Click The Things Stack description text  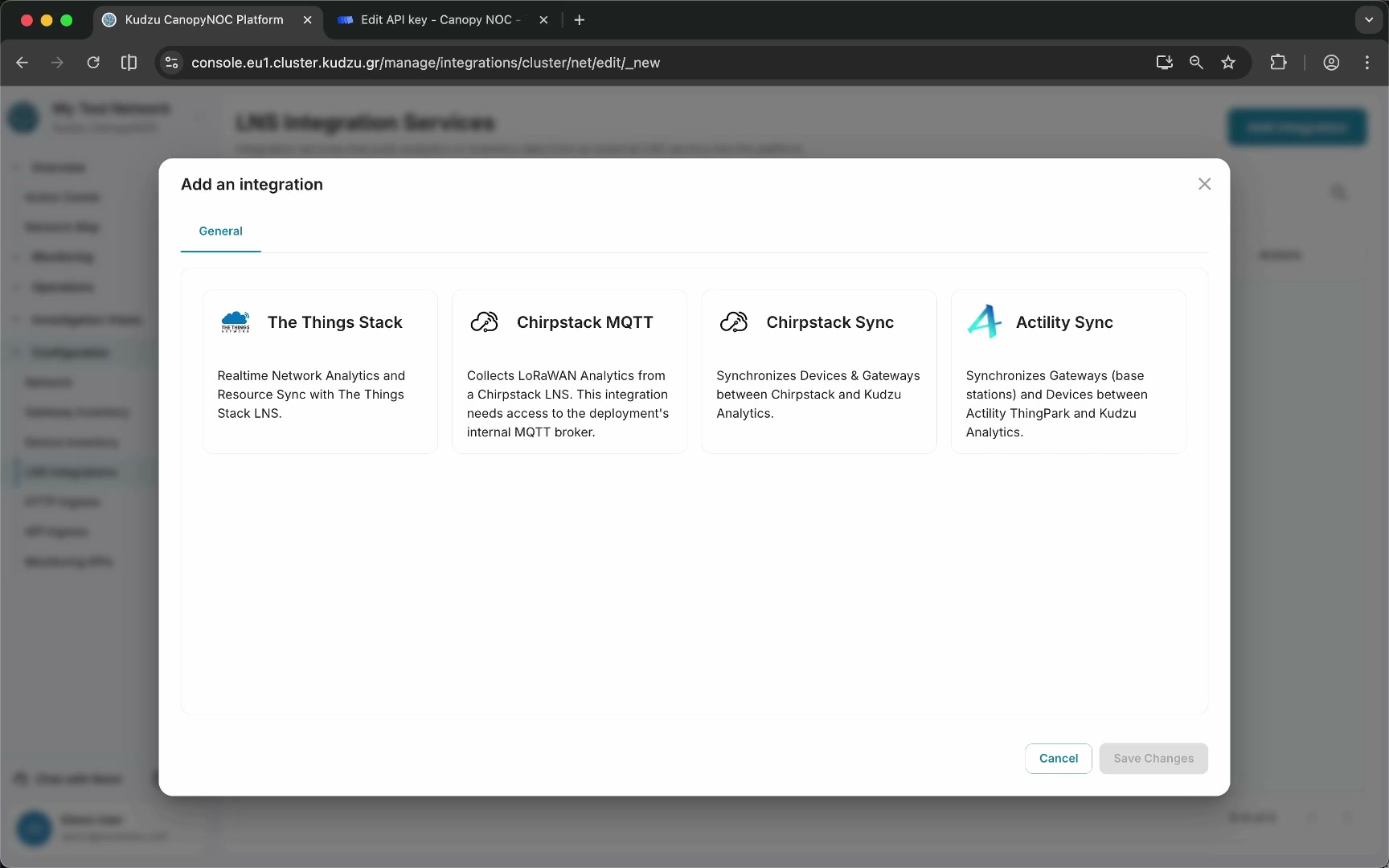(311, 395)
